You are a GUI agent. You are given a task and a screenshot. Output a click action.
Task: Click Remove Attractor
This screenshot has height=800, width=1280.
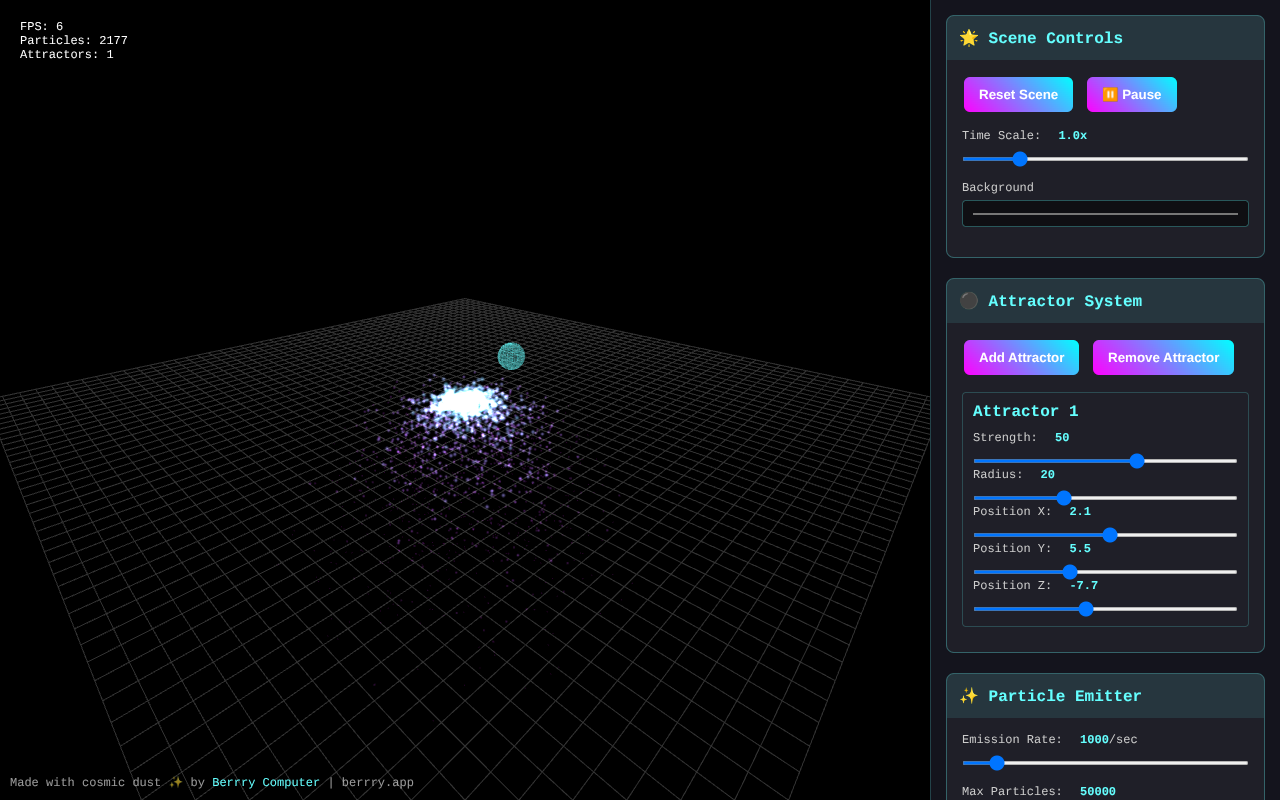tap(1163, 357)
